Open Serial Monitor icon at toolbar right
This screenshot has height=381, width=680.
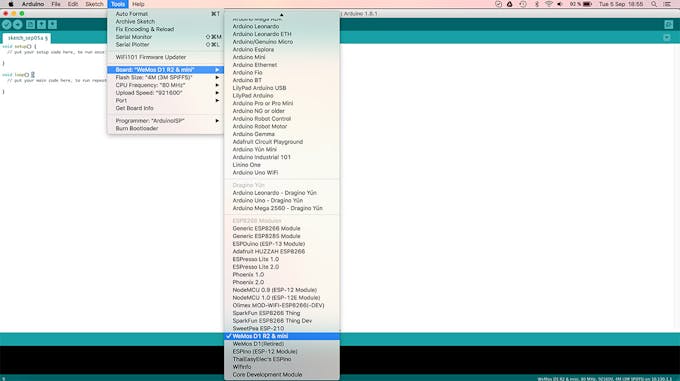pyautogui.click(x=668, y=25)
